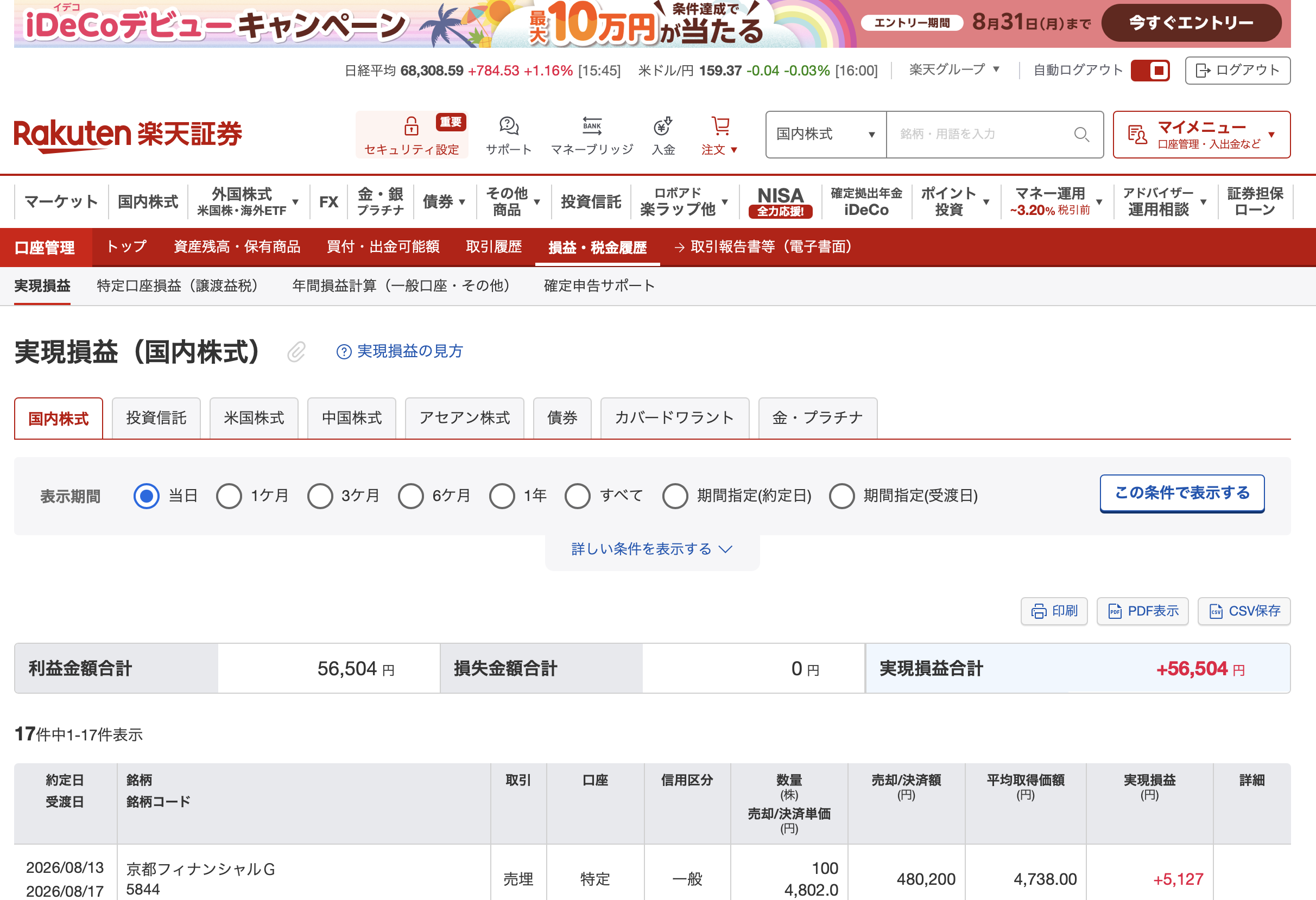Select the 1年 period radio button
This screenshot has width=1316, height=900.
(x=502, y=496)
